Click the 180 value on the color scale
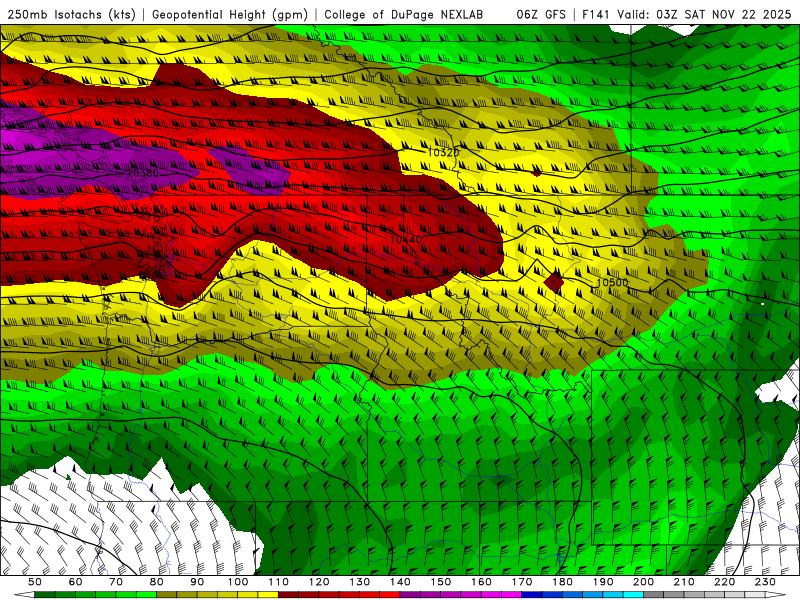 [562, 582]
